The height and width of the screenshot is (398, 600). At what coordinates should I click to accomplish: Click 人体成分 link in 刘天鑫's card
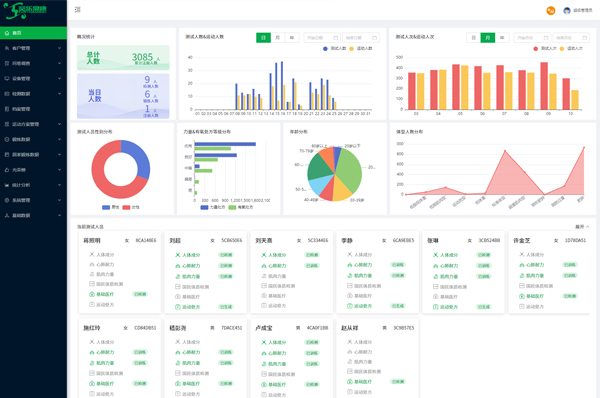click(x=277, y=255)
